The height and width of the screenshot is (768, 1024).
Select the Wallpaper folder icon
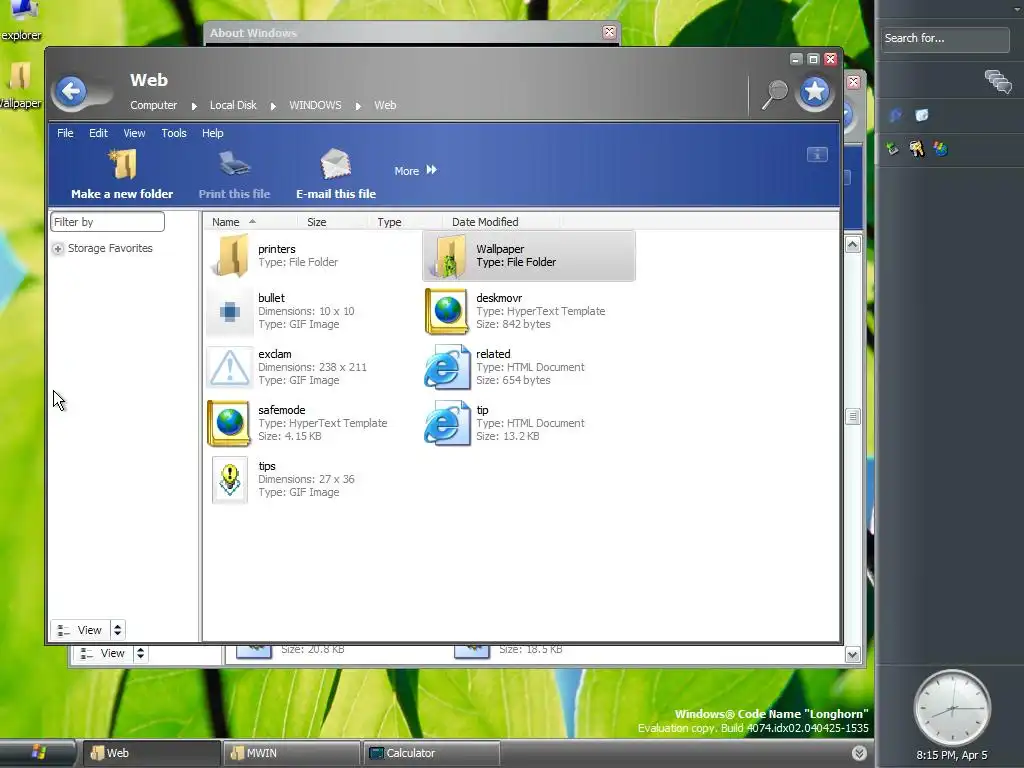click(x=447, y=256)
